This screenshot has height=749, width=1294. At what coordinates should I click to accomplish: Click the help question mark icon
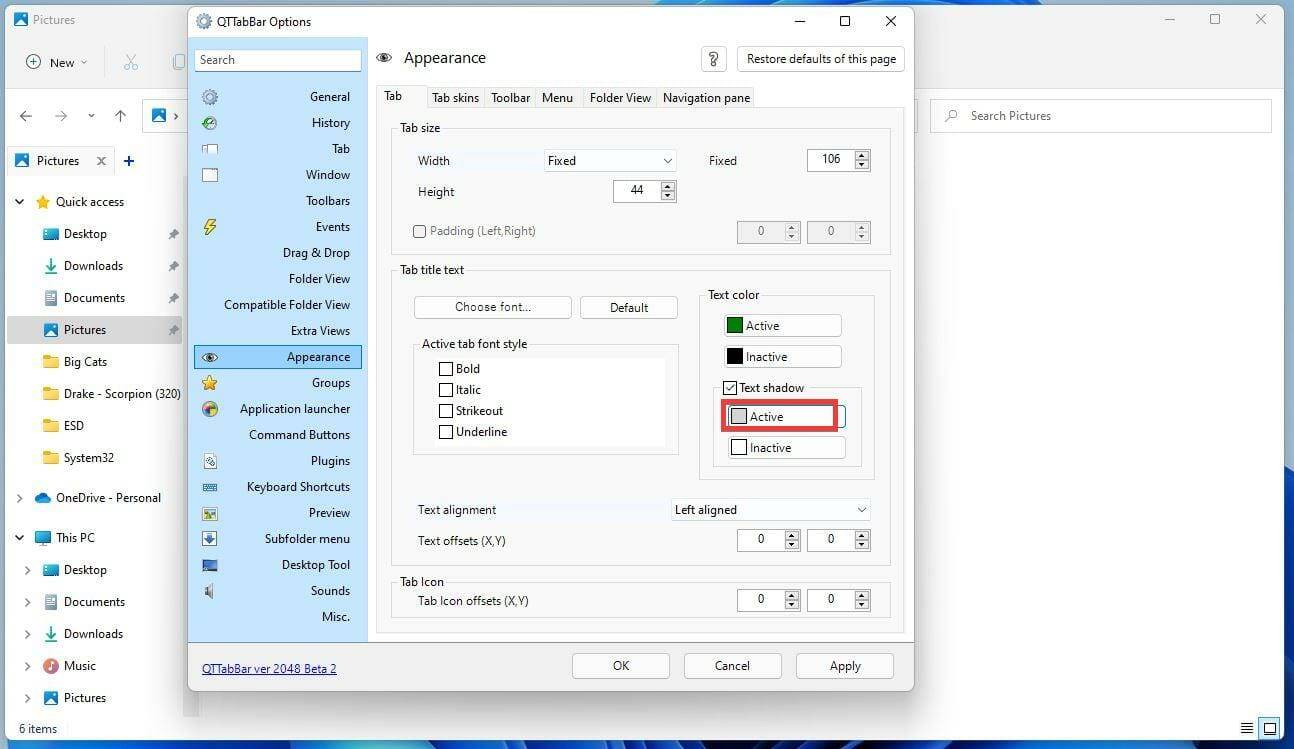pyautogui.click(x=713, y=59)
